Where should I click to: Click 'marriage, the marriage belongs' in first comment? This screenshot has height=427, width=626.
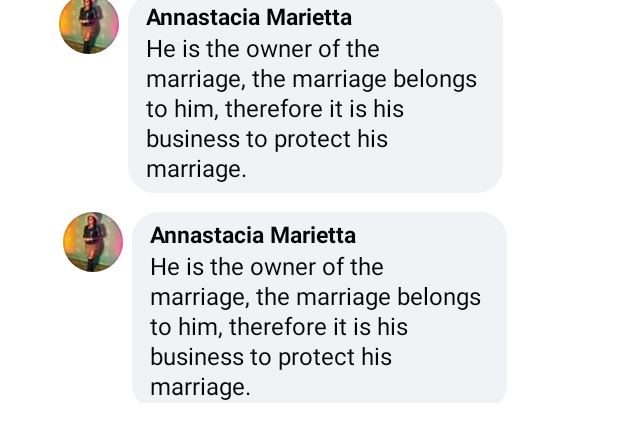pos(311,79)
